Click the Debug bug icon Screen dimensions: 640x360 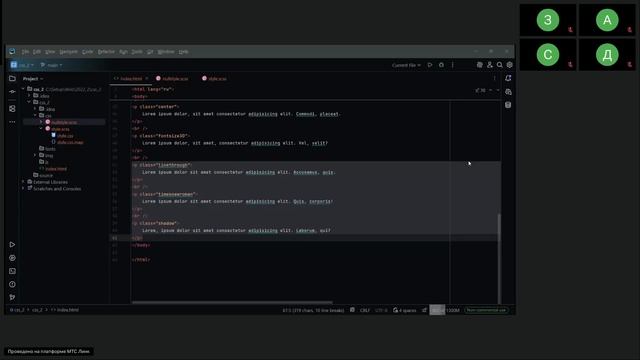coord(441,65)
